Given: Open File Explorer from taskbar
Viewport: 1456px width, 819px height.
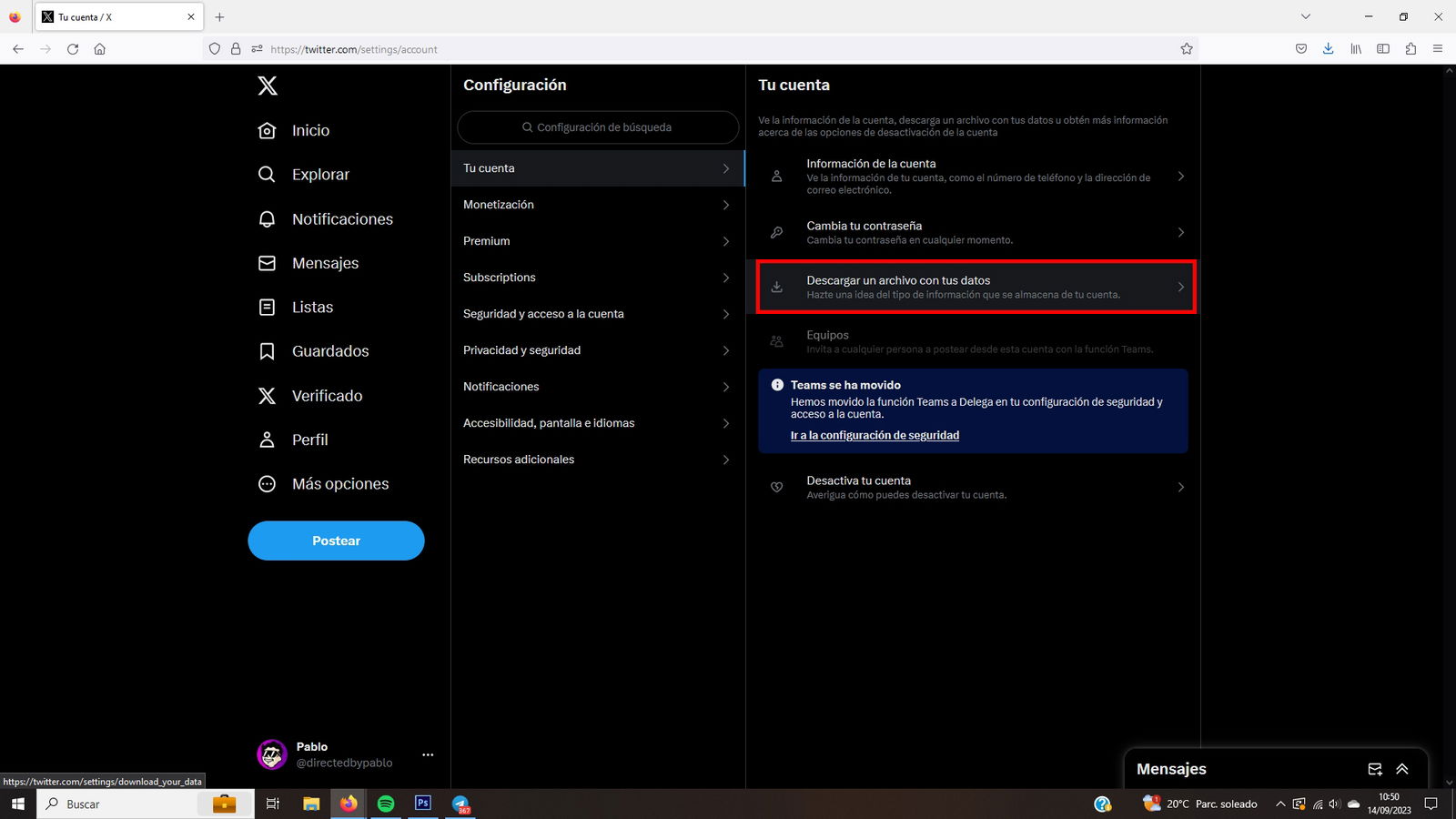Looking at the screenshot, I should tap(311, 804).
